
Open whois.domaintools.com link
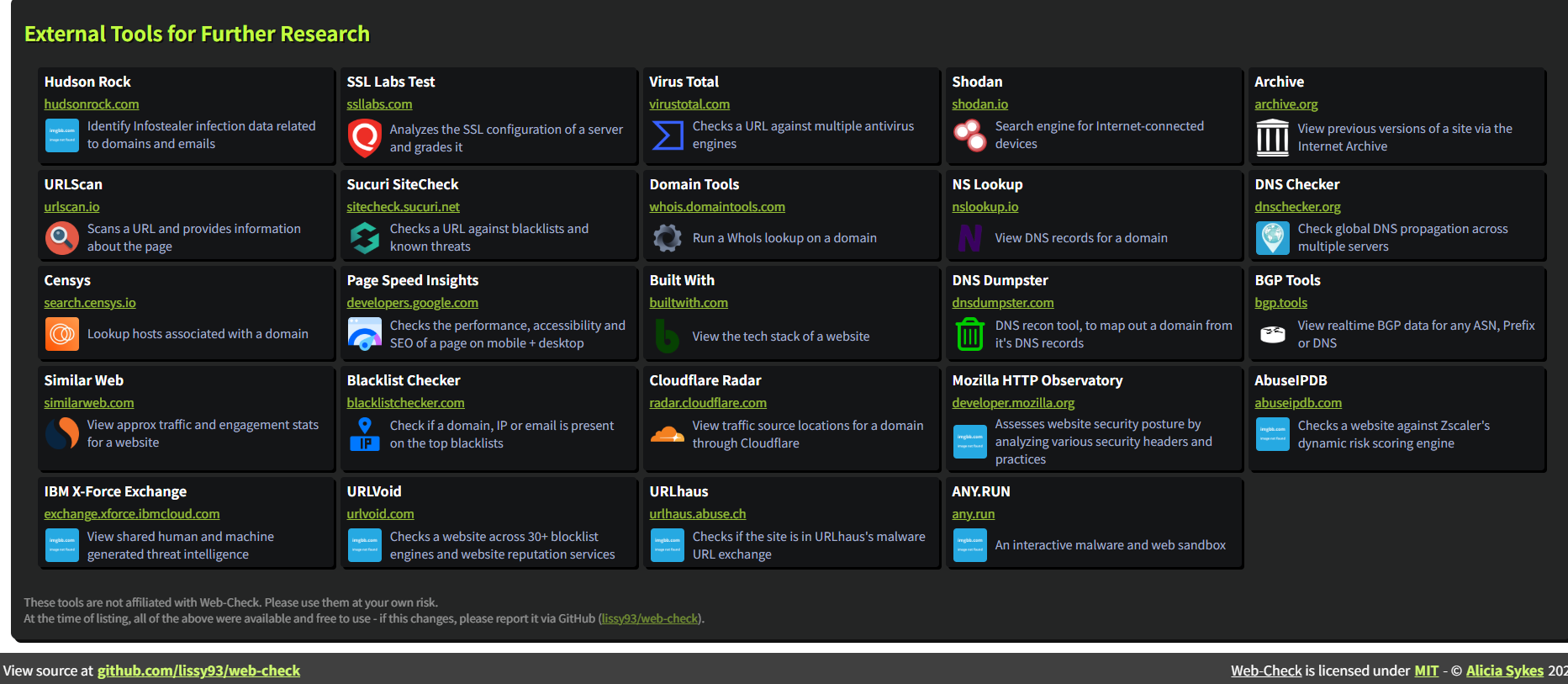click(717, 207)
